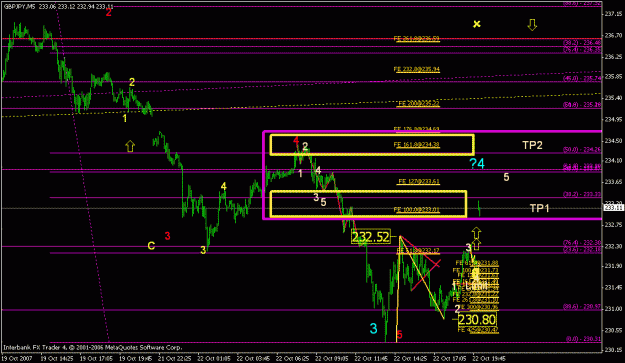Select the yellow up arrow beside wave label 1
The image size is (625, 363).
tap(130, 146)
